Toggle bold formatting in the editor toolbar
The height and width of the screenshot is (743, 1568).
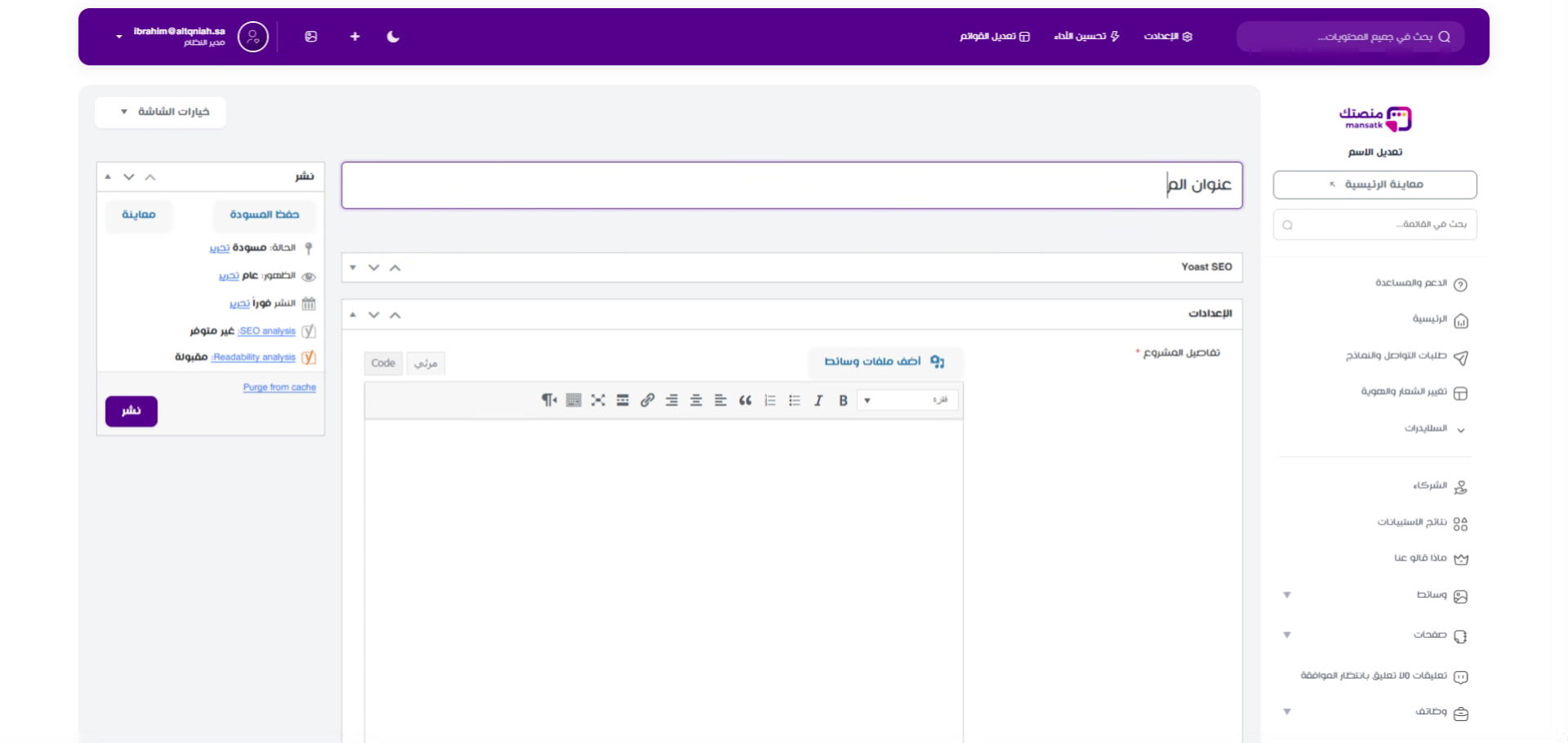[x=843, y=400]
